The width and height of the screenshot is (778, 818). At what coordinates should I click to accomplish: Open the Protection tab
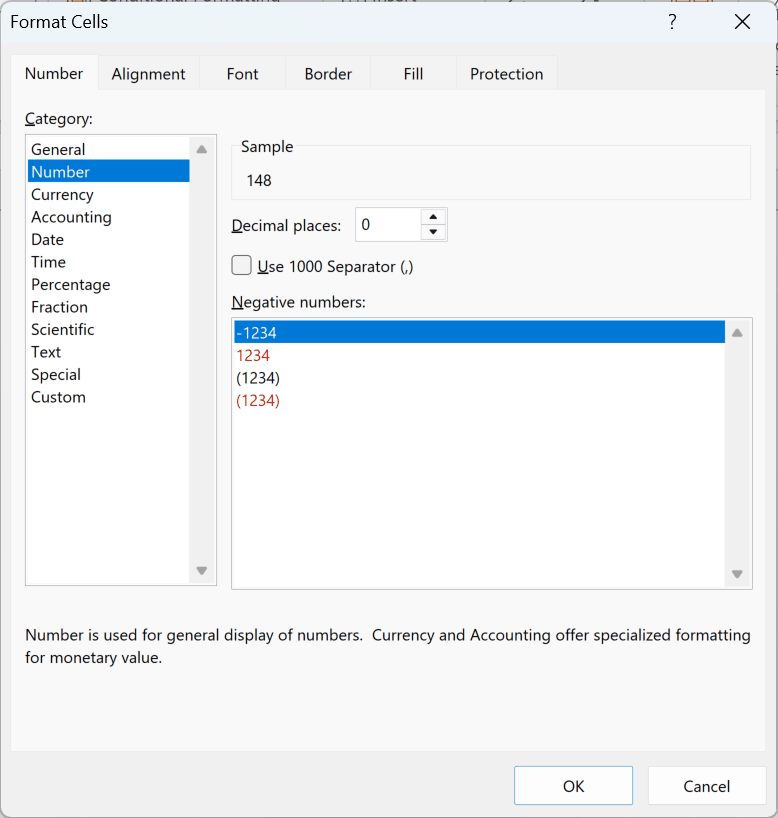click(x=507, y=74)
